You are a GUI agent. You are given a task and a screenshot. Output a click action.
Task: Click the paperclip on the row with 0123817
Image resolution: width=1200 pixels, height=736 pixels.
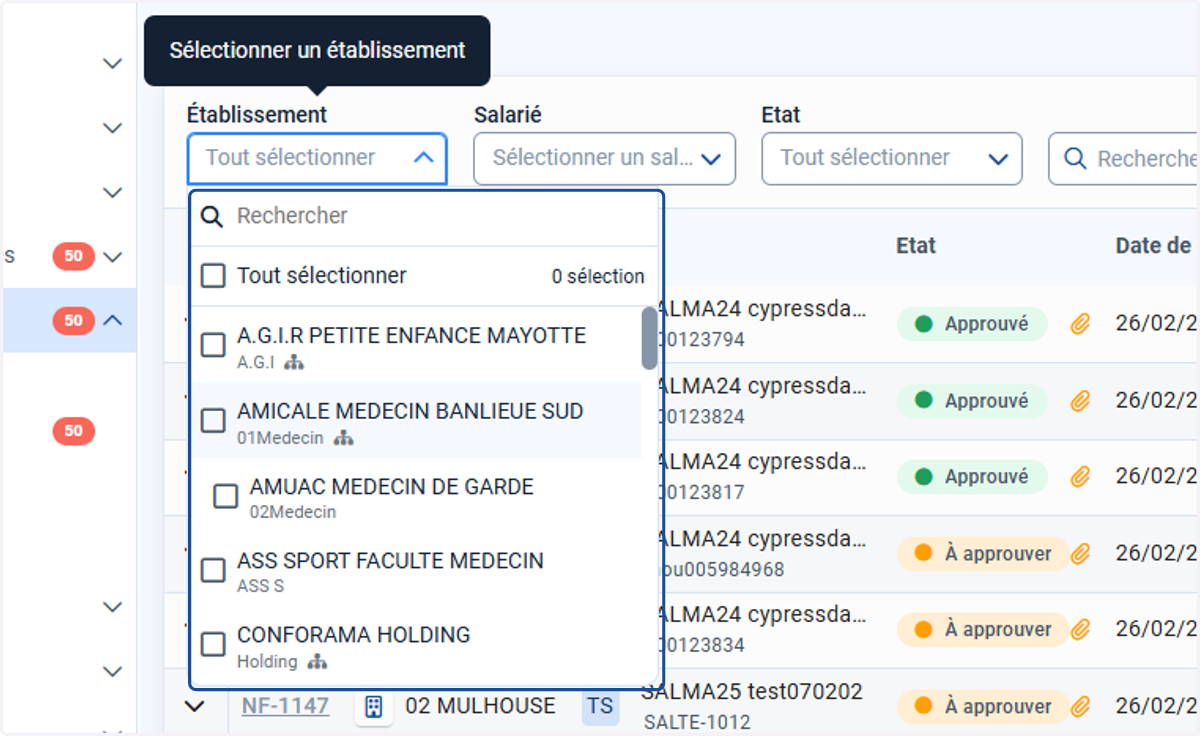1080,477
